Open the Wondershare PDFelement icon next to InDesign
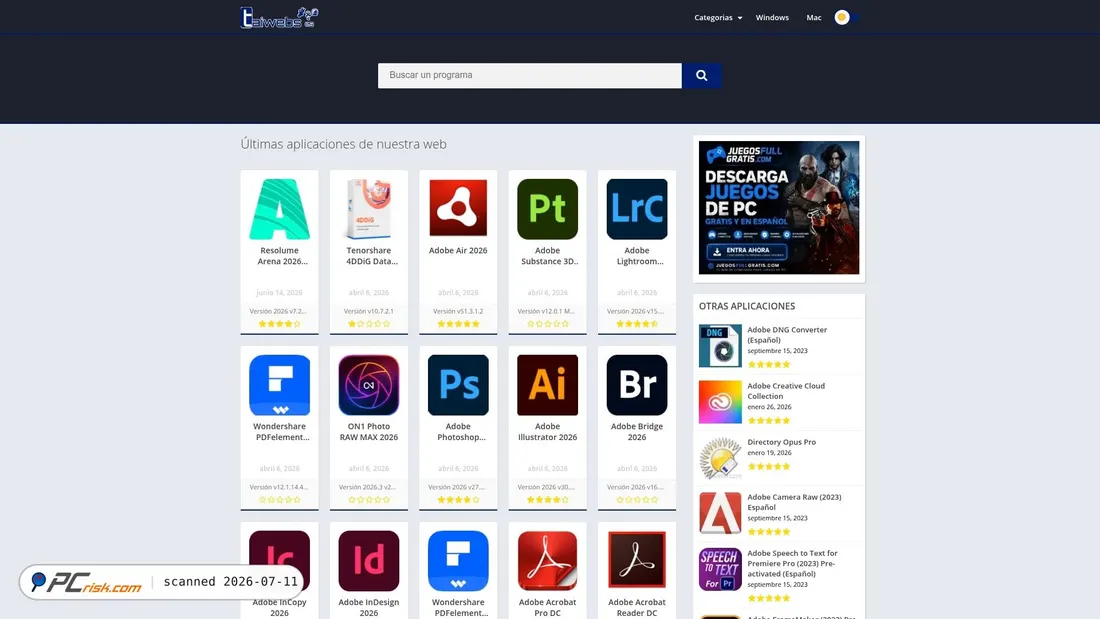The height and width of the screenshot is (619, 1100). (458, 561)
